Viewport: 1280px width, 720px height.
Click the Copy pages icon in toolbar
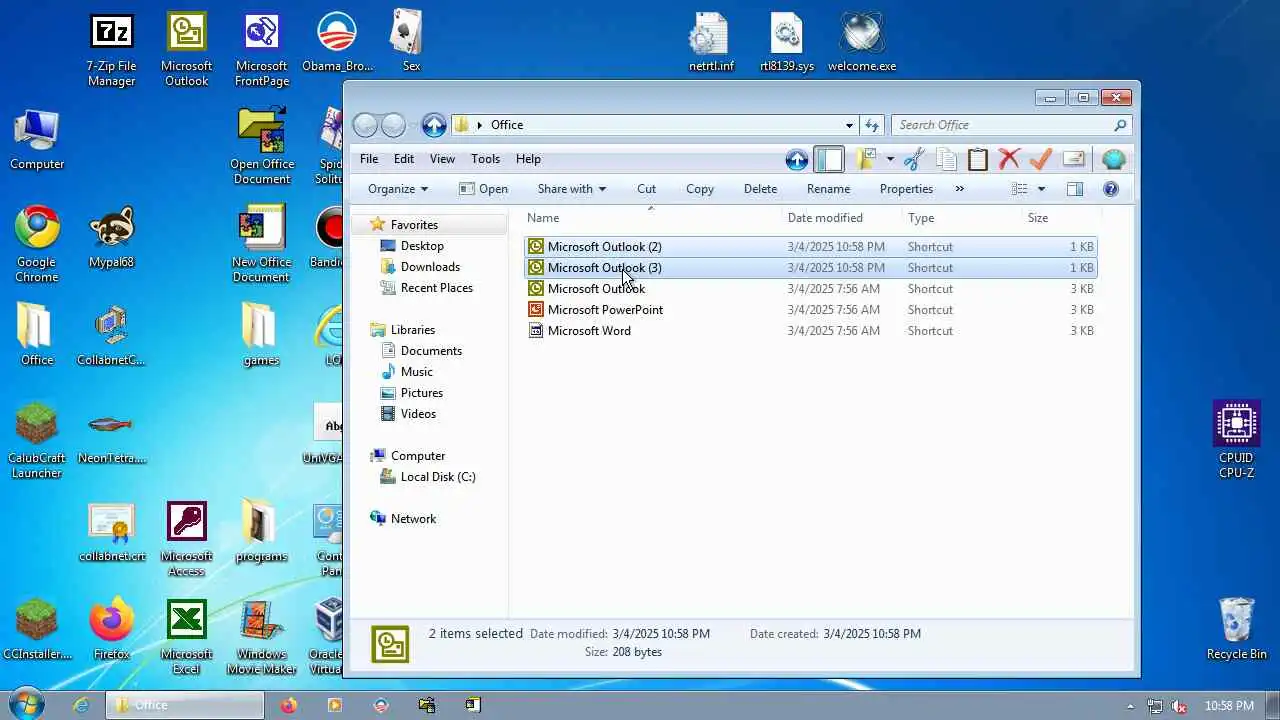click(x=946, y=159)
